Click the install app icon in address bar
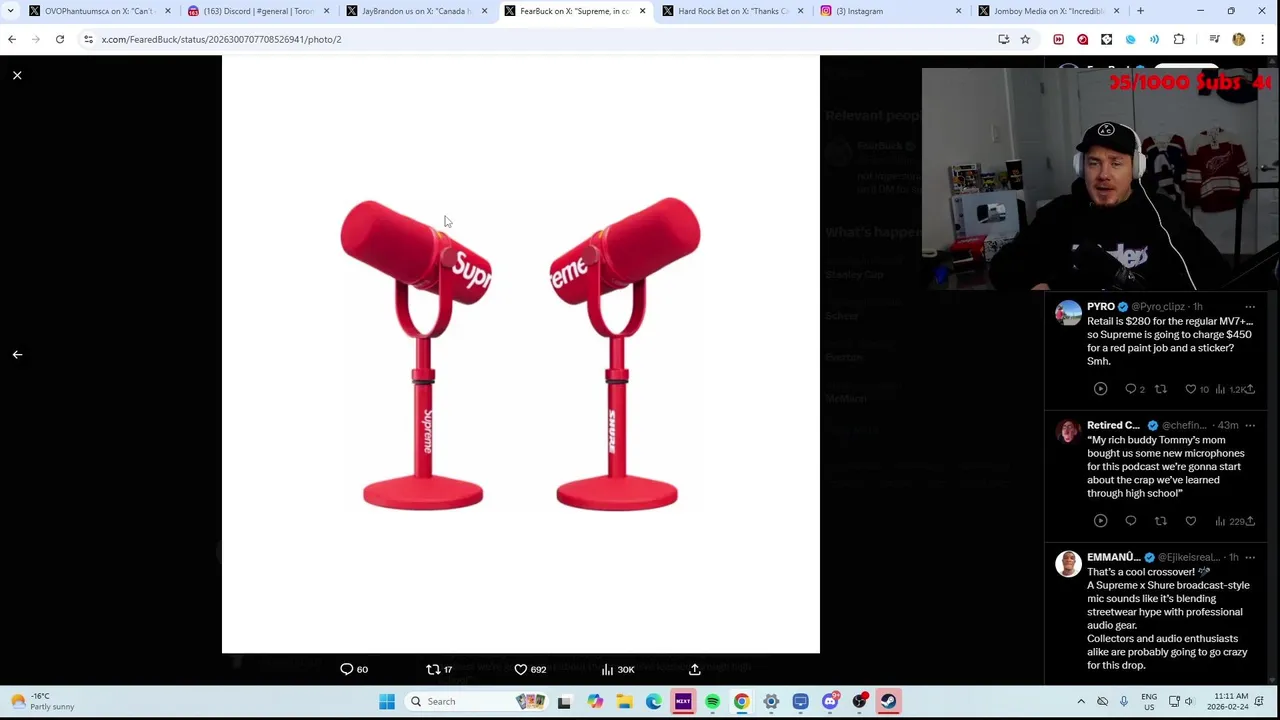 [1003, 39]
